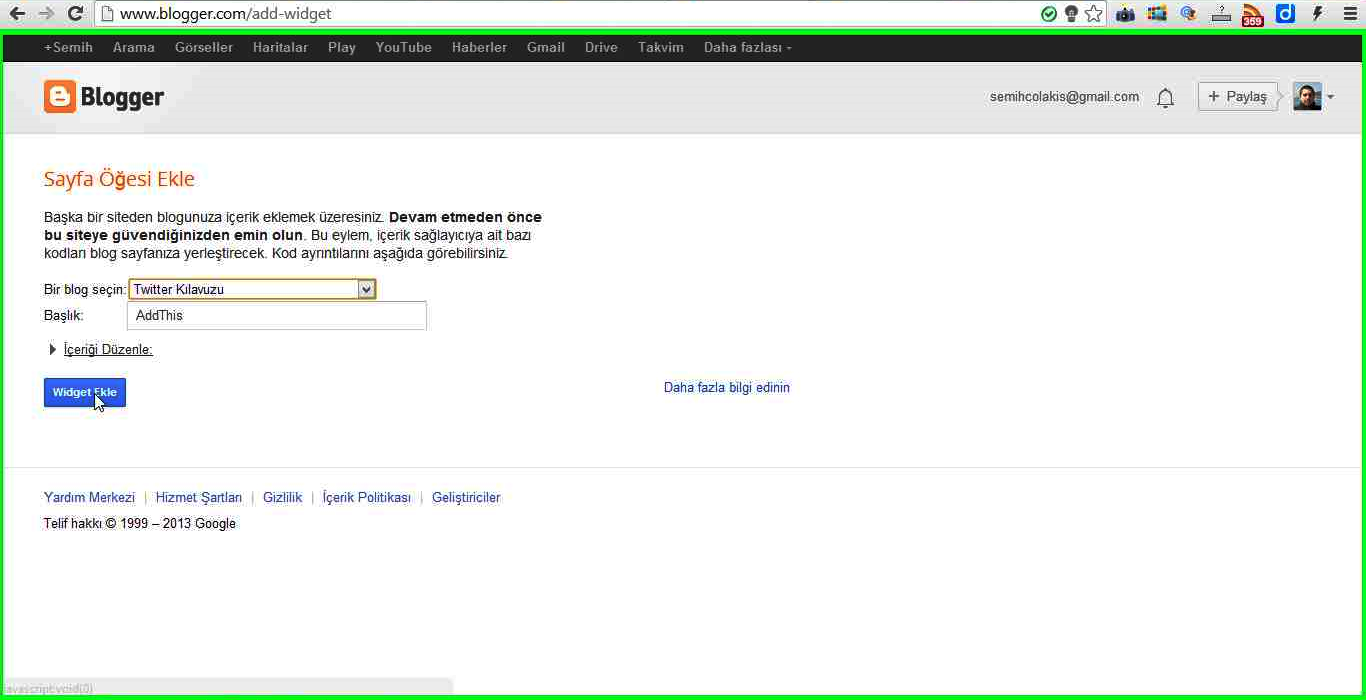Open the account dropdown arrow beside the avatar

pyautogui.click(x=1330, y=97)
